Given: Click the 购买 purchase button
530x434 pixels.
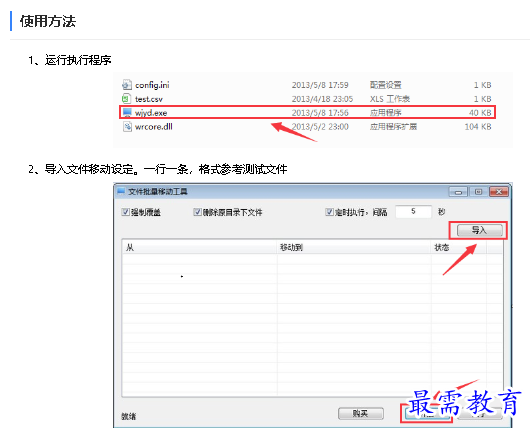Looking at the screenshot, I should click(361, 413).
